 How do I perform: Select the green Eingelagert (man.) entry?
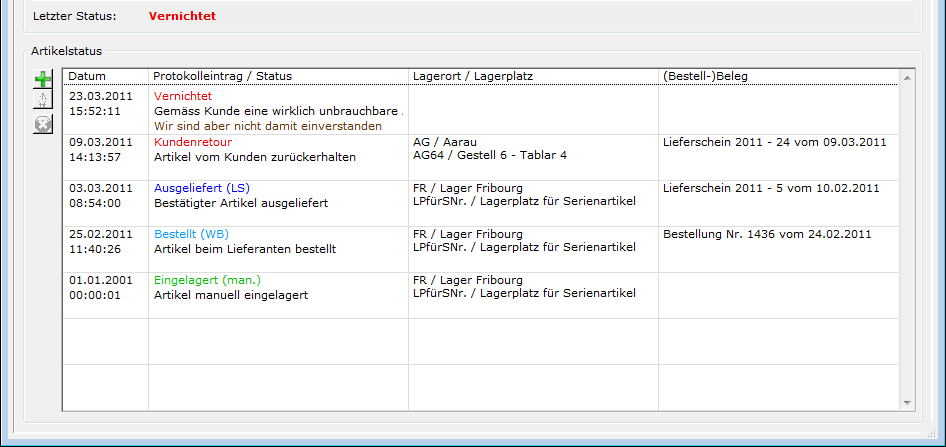[x=207, y=280]
